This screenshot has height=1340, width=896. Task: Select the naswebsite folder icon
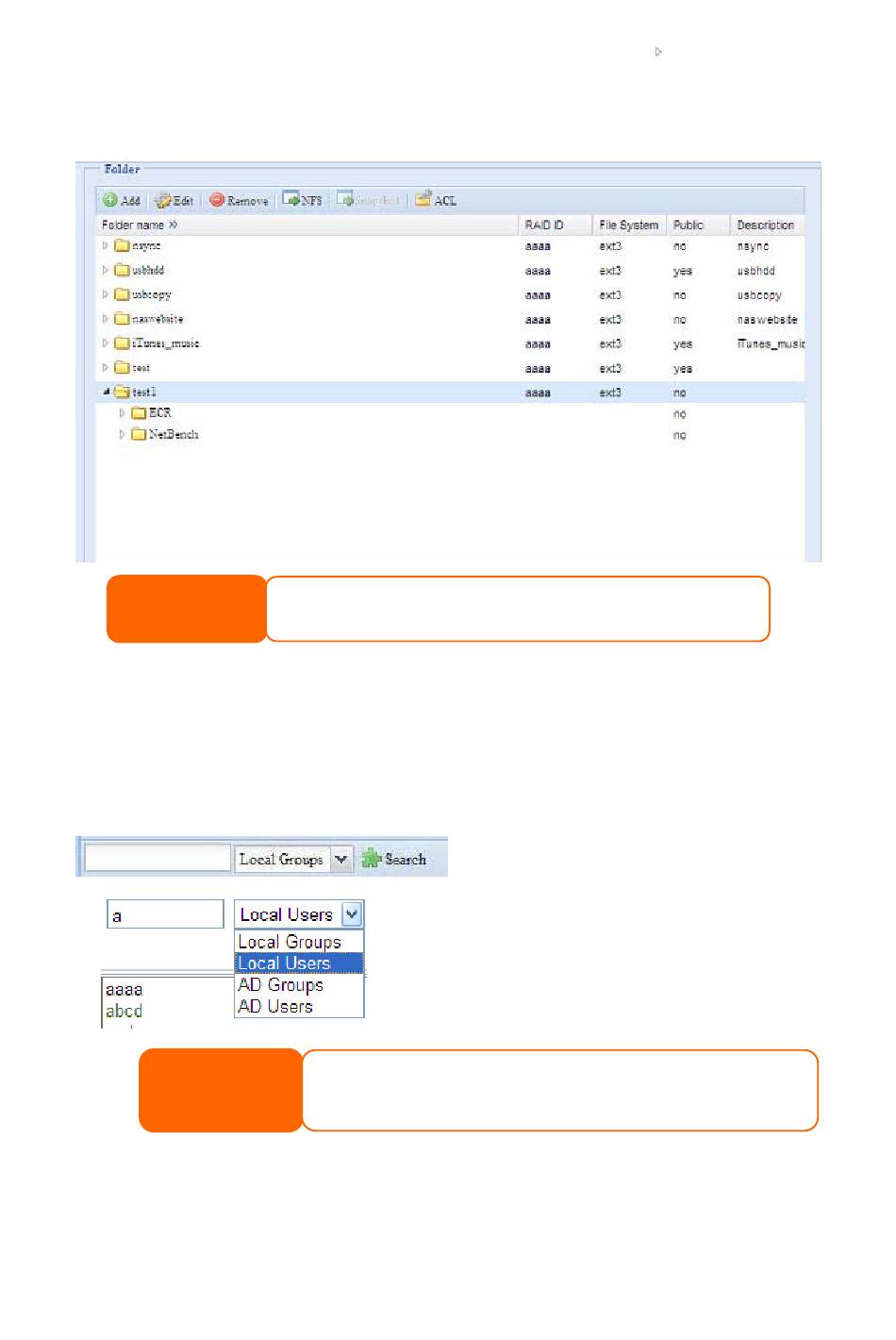[122, 319]
